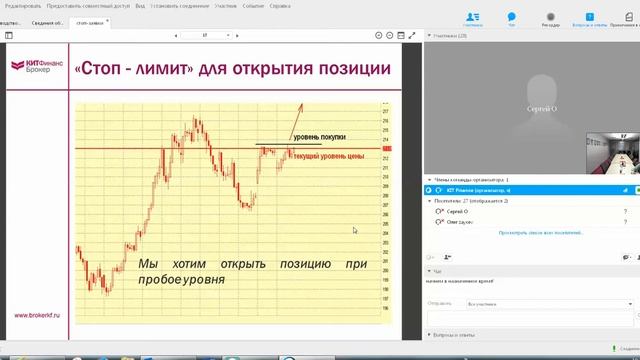This screenshot has height=360, width=640.
Task: Open the View menu
Action: [x=140, y=6]
